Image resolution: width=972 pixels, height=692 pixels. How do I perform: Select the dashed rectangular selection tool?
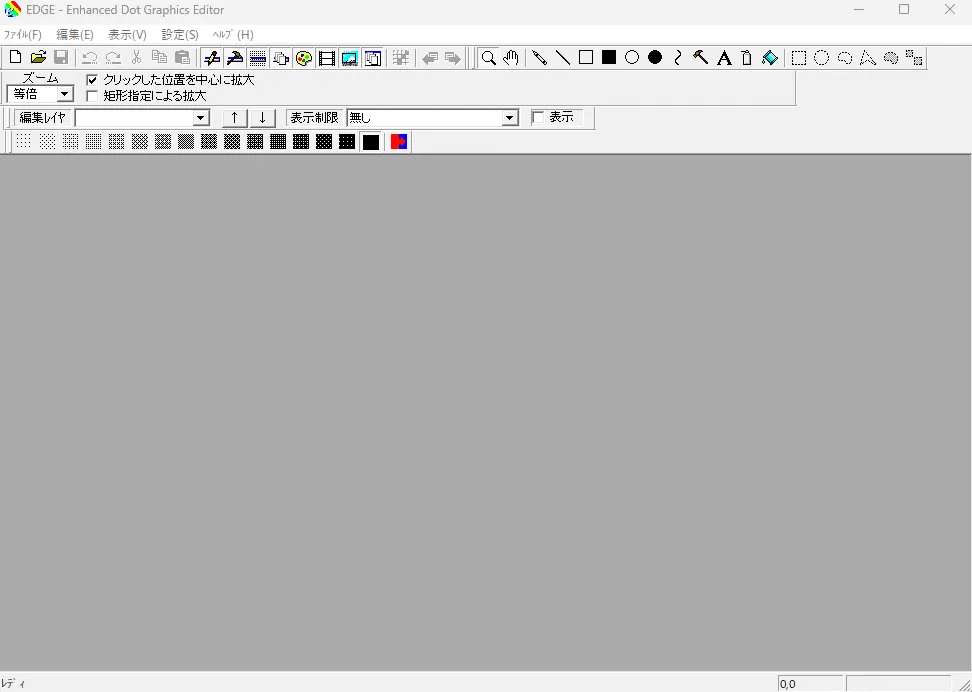(x=798, y=58)
